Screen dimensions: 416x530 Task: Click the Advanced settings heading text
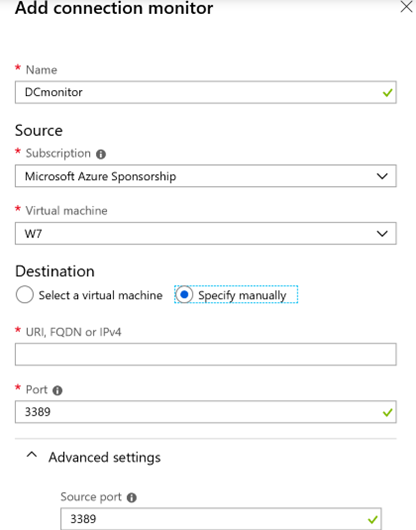click(x=104, y=458)
